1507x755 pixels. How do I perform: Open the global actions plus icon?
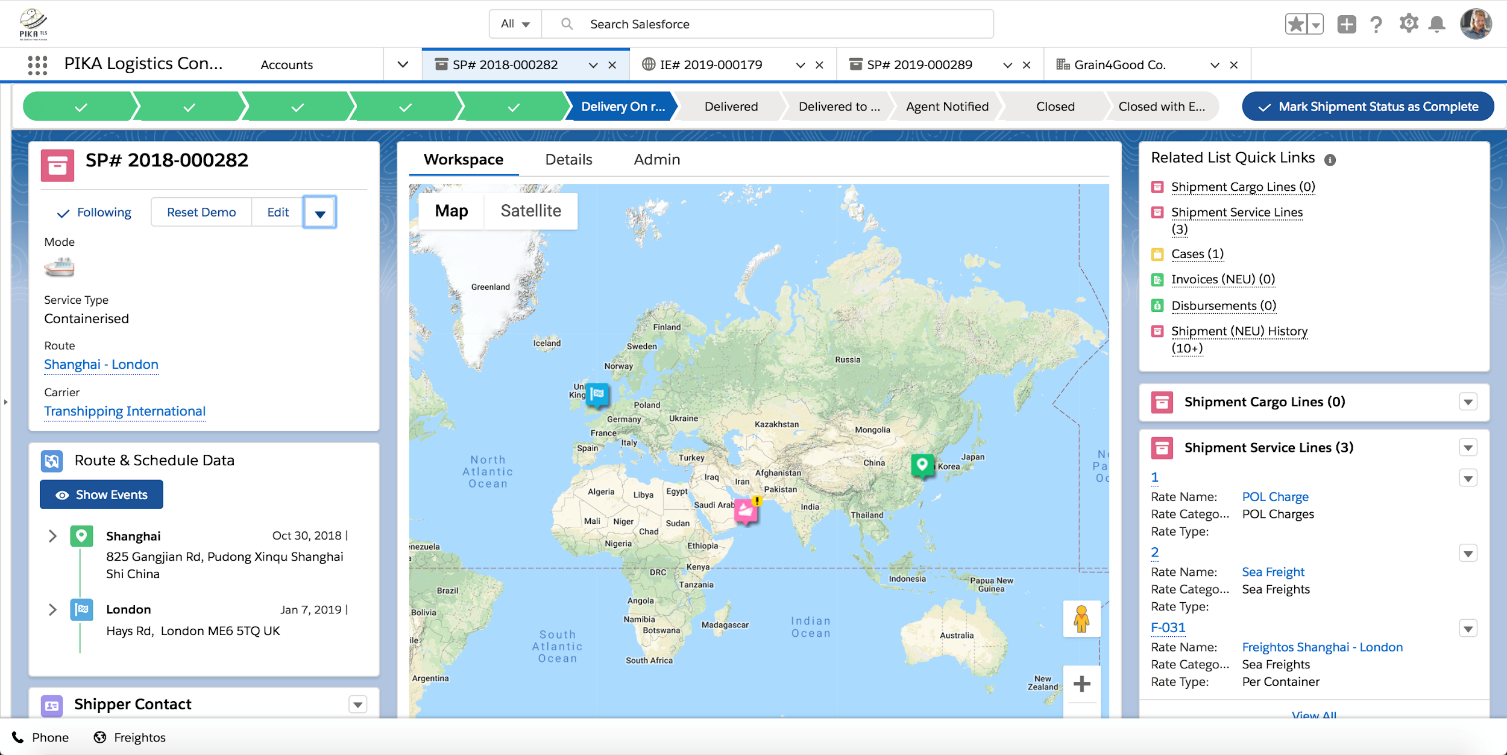click(1347, 24)
